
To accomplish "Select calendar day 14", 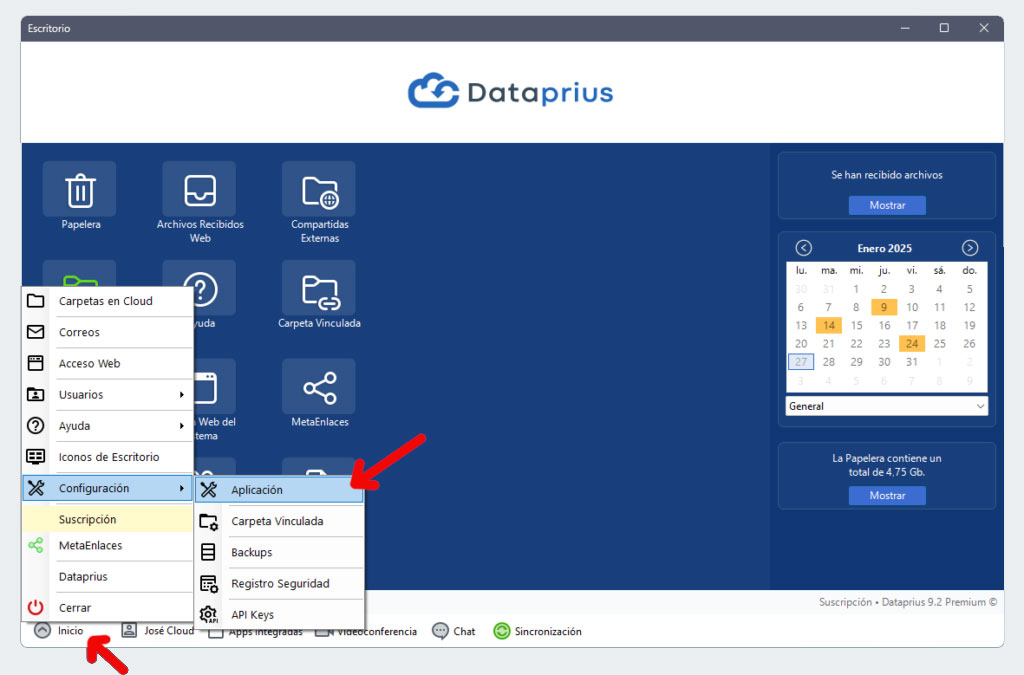I will 829,325.
